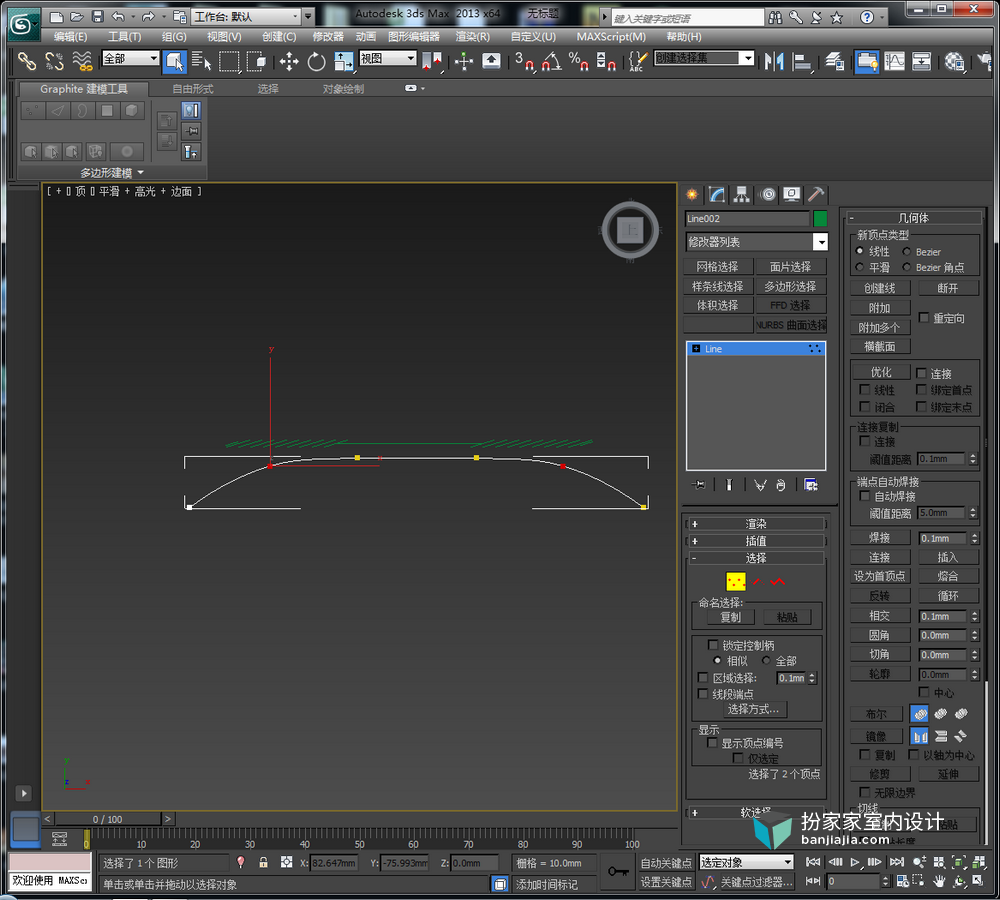The width and height of the screenshot is (1000, 900).
Task: Click the Mirror tool icon
Action: point(774,61)
